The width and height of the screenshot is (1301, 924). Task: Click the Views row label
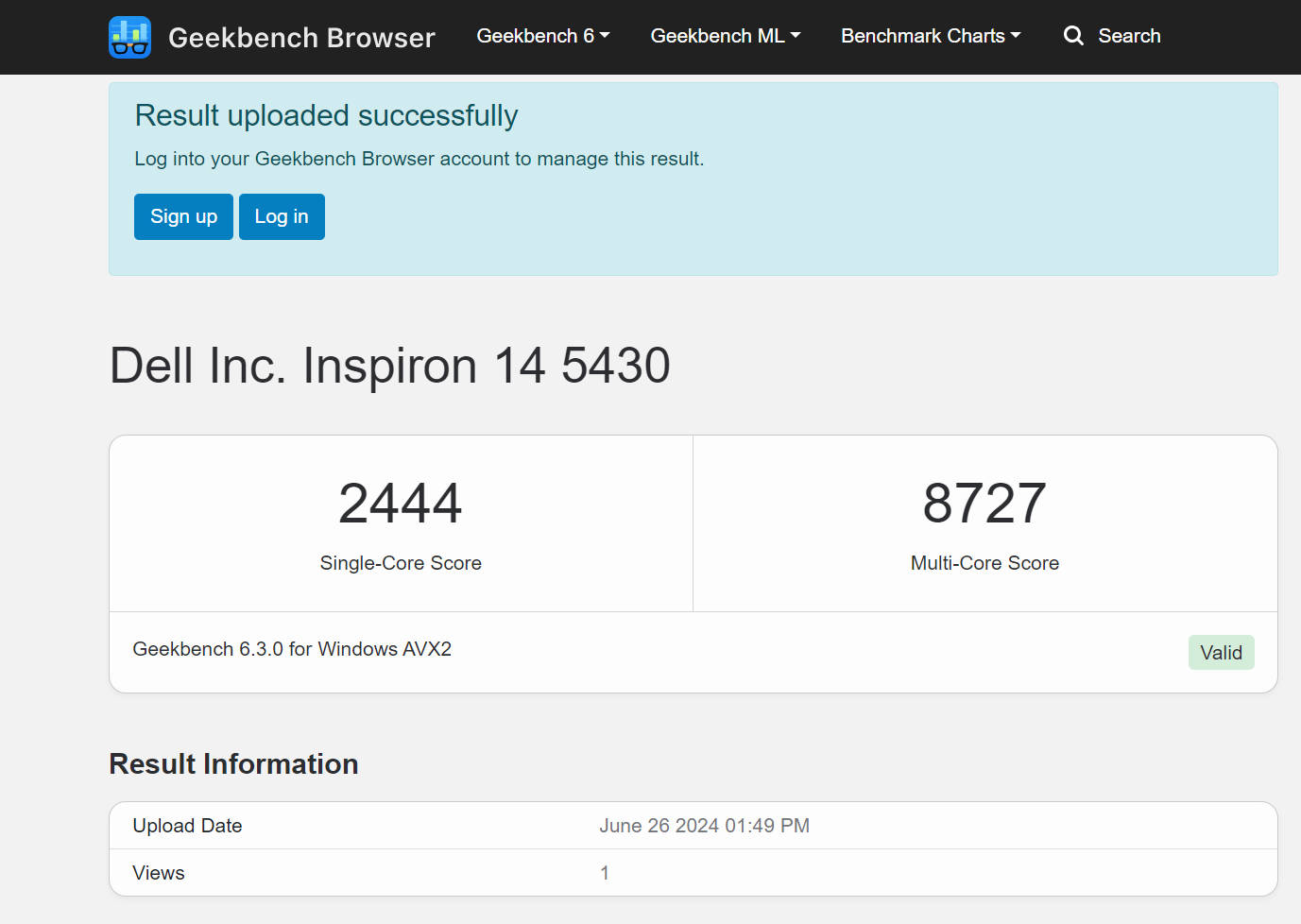point(159,873)
